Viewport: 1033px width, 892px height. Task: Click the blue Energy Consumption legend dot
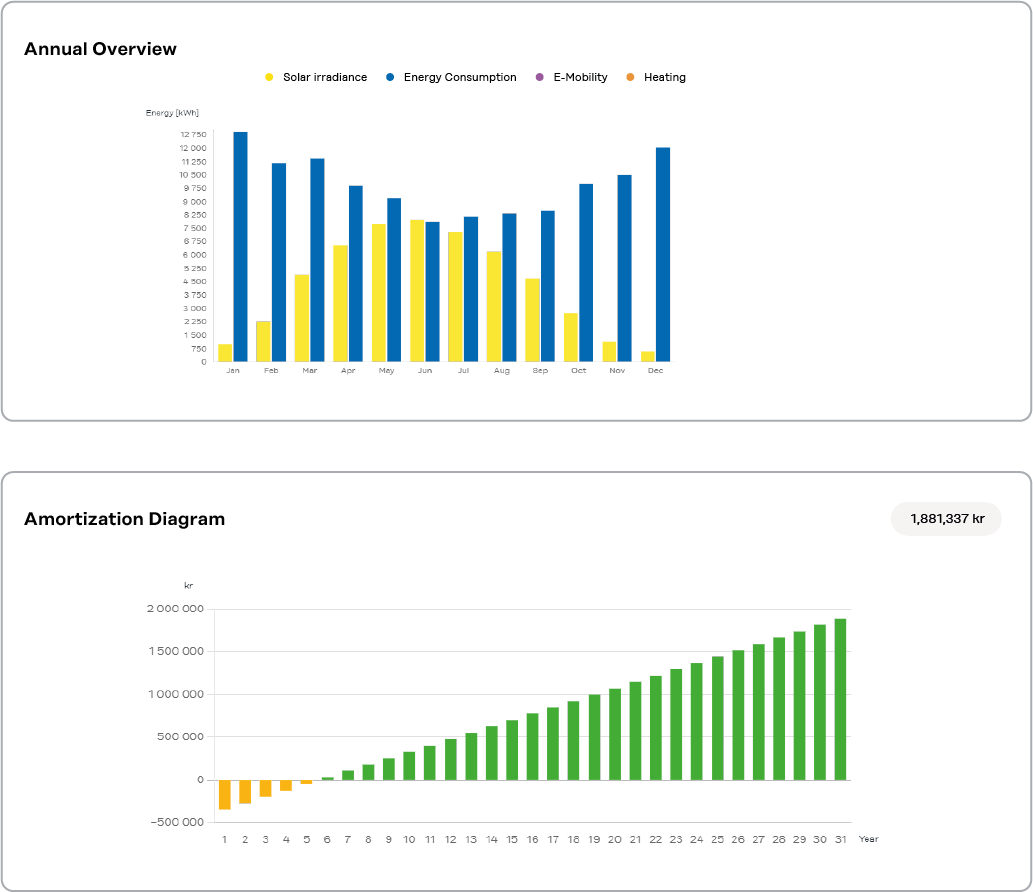click(390, 77)
